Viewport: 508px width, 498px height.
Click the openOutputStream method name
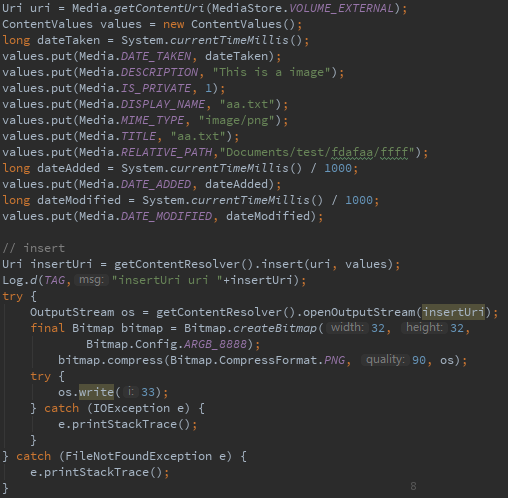pyautogui.click(x=359, y=312)
